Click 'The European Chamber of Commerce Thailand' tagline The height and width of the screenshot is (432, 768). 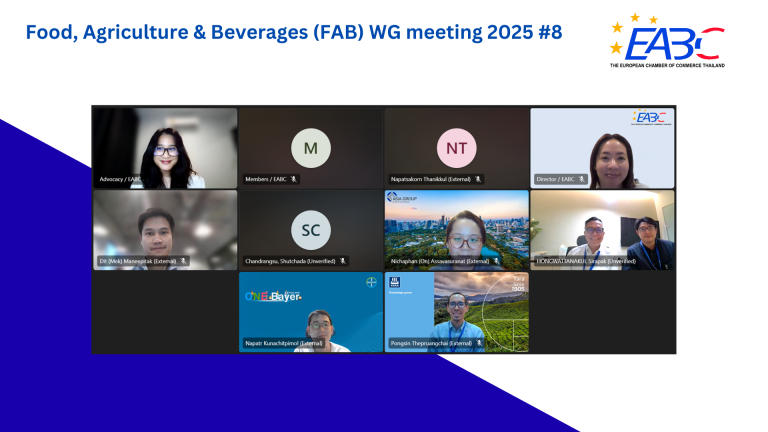pyautogui.click(x=667, y=65)
